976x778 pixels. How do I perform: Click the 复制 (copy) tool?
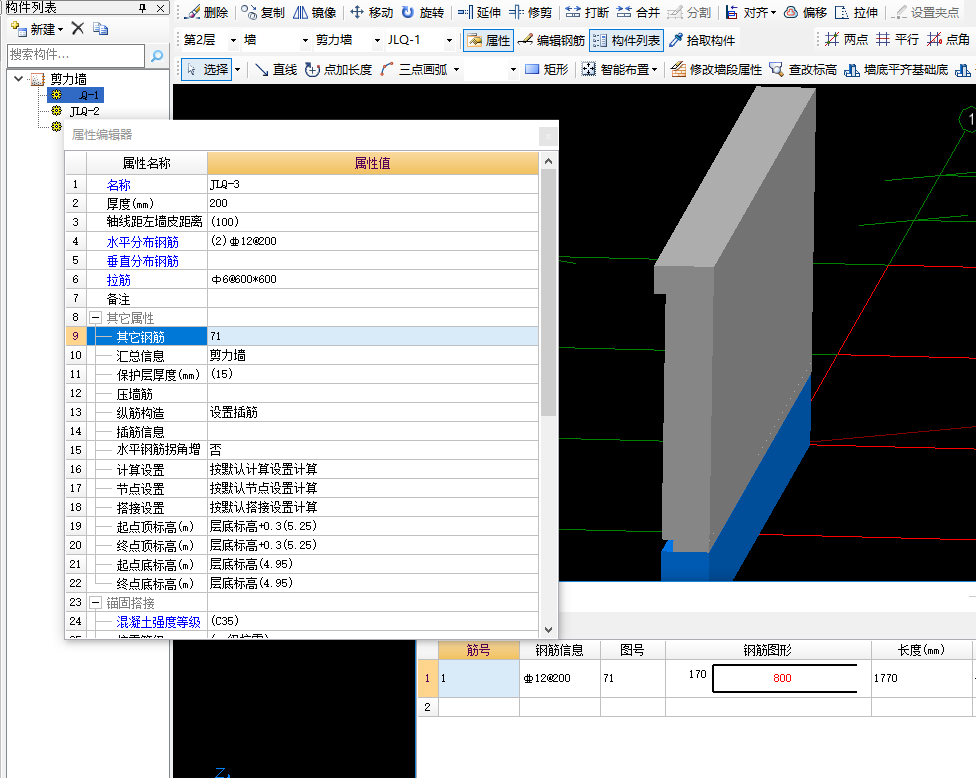(263, 12)
